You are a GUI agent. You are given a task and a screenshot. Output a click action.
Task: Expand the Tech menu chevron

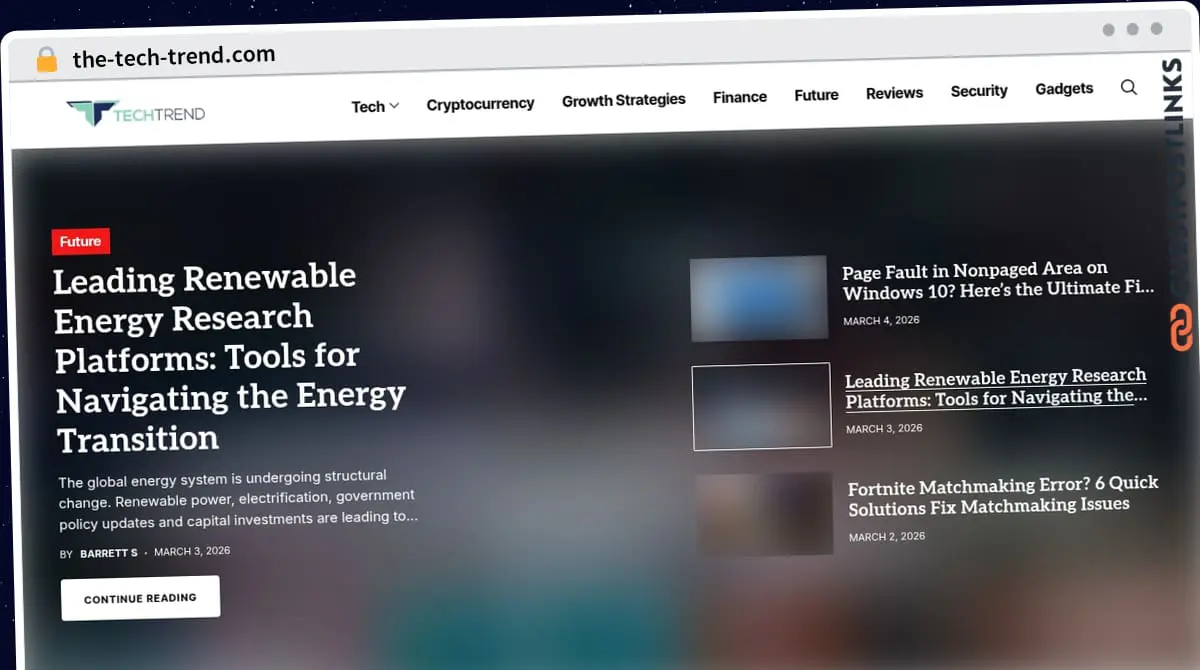pyautogui.click(x=394, y=106)
